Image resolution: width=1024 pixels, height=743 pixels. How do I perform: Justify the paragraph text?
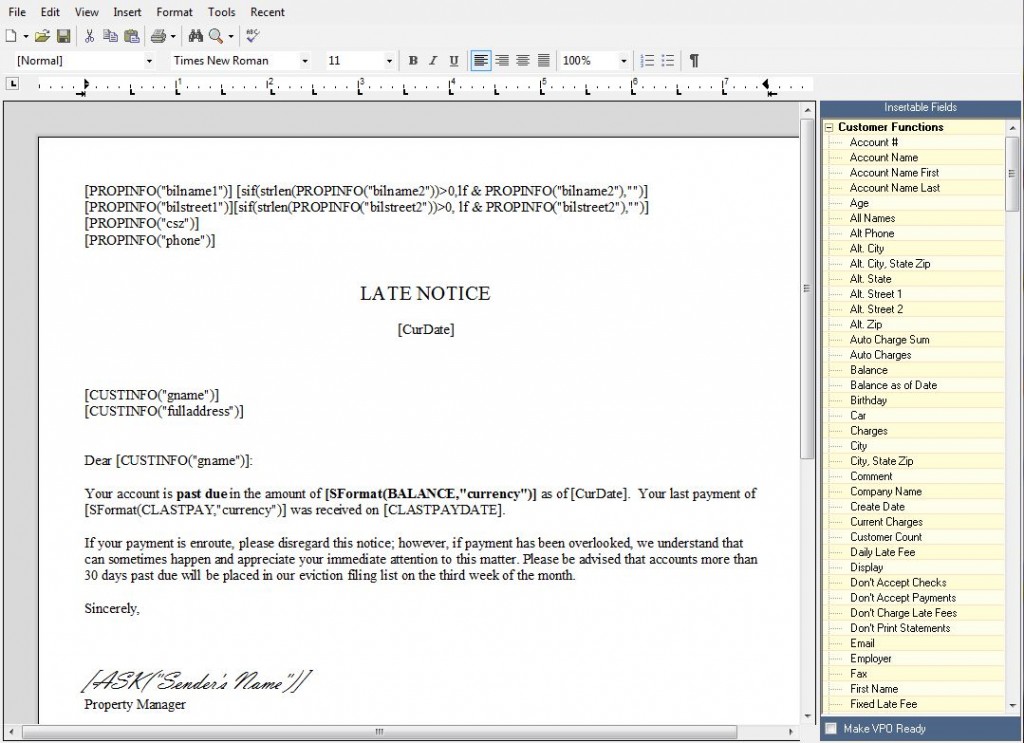point(543,61)
